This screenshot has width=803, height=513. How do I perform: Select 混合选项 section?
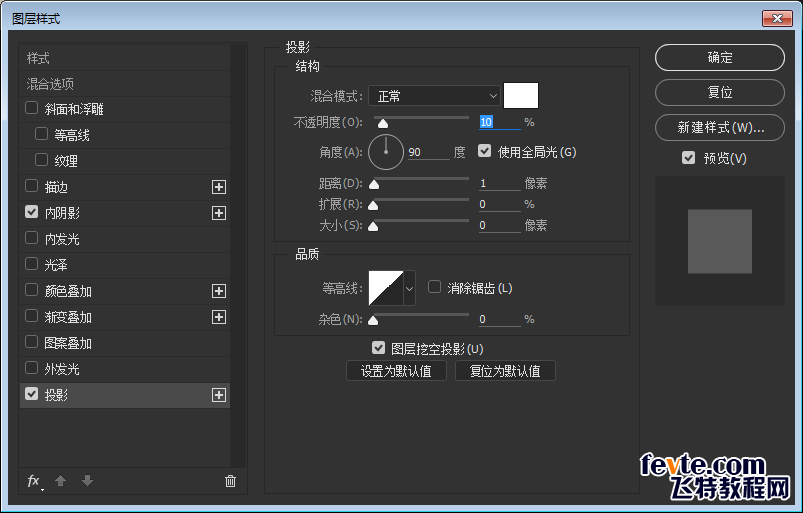[x=124, y=84]
